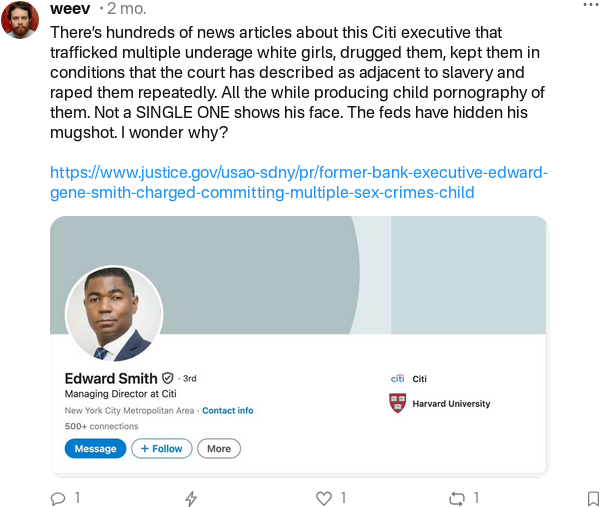Click the weev user avatar
Screen dimensions: 600x507
(x=21, y=19)
